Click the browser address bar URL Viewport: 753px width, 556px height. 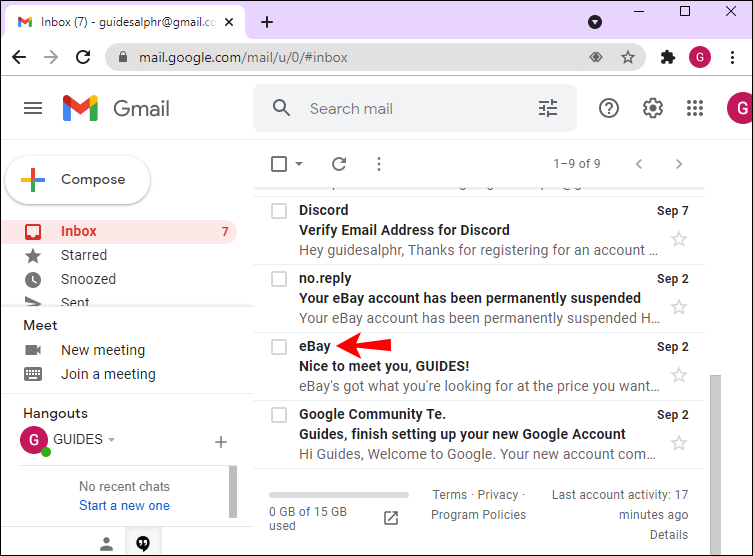243,58
